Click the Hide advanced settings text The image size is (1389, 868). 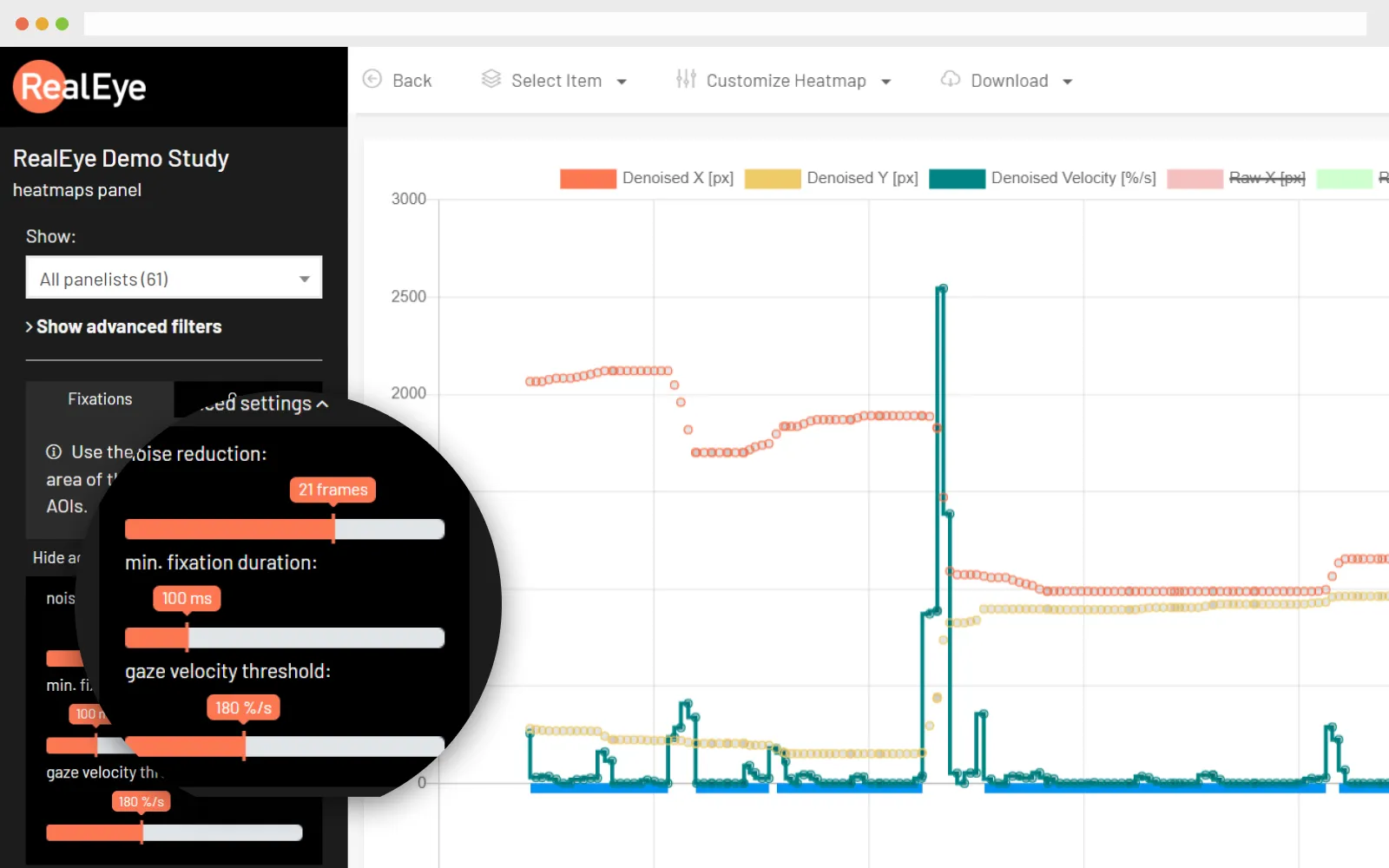point(57,557)
